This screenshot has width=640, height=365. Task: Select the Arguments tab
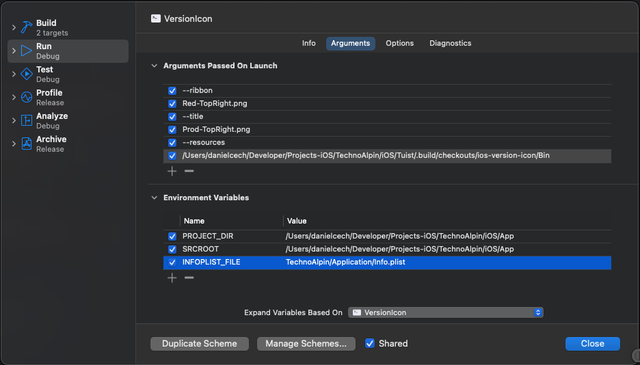click(x=350, y=43)
